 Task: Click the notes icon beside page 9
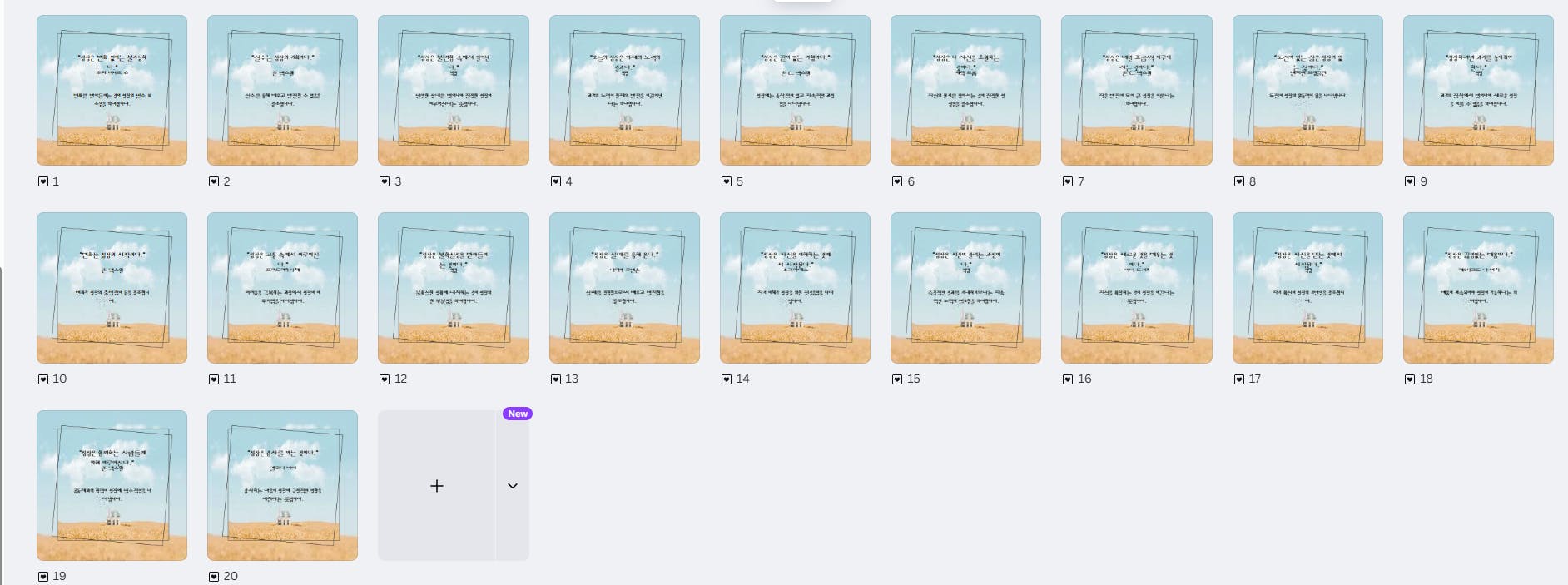pyautogui.click(x=1409, y=181)
